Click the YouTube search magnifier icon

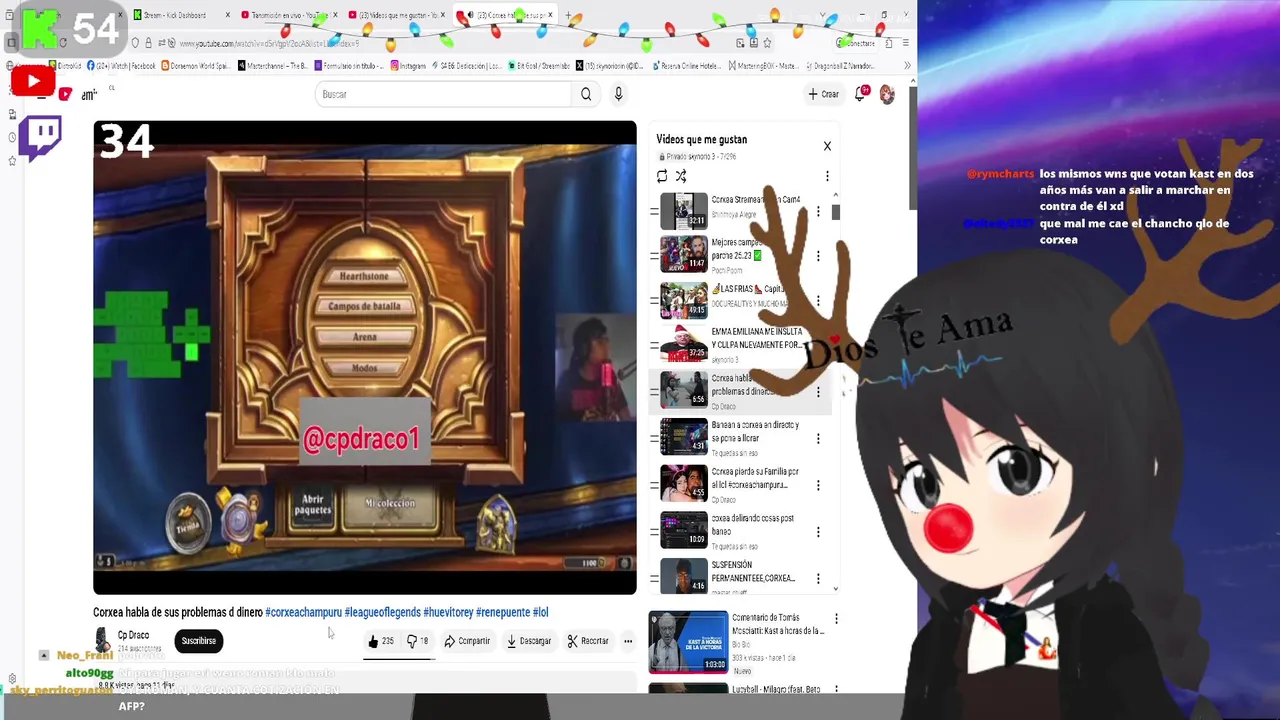pos(586,94)
